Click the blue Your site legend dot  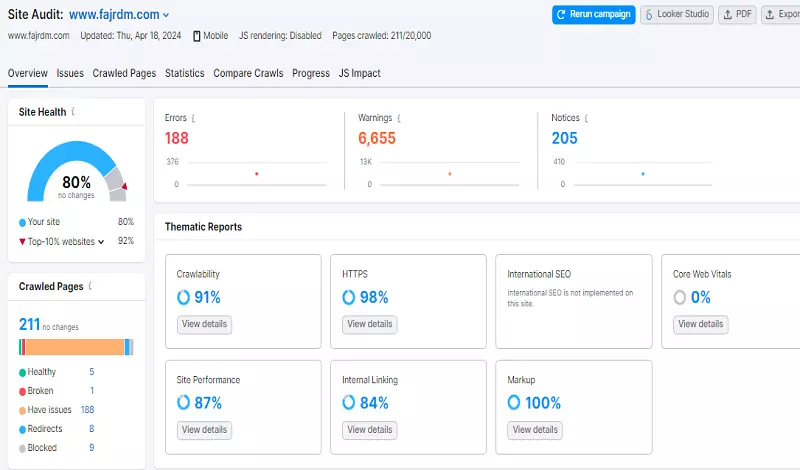22,222
